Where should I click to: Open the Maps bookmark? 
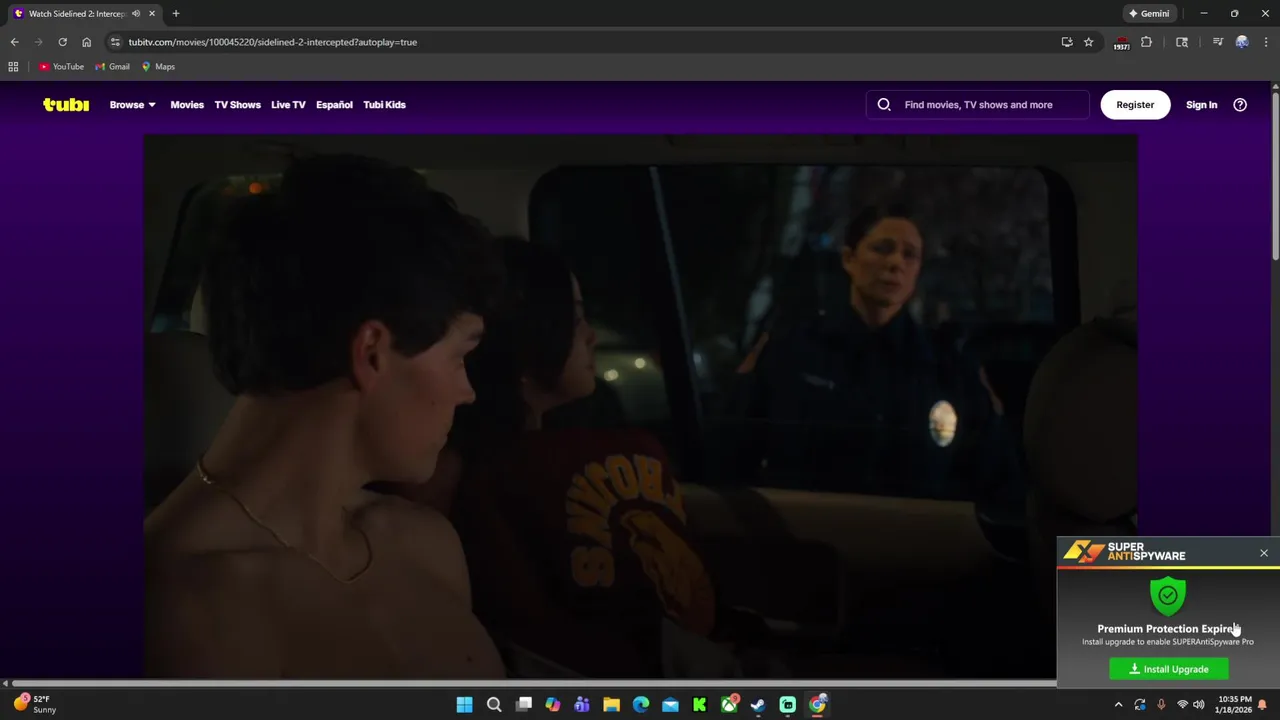(x=158, y=67)
